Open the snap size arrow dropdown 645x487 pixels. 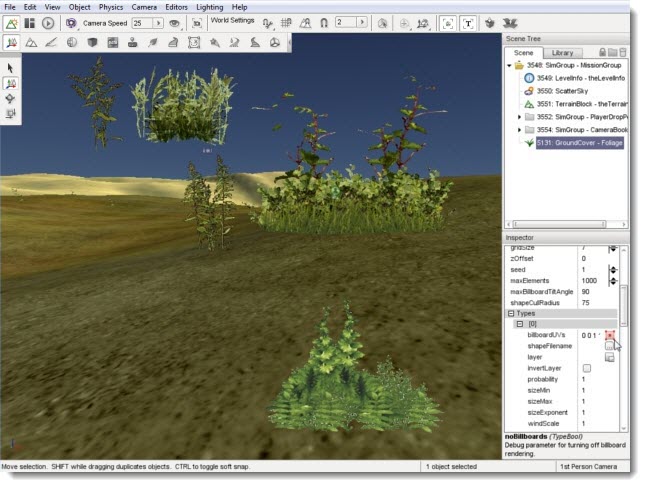(x=362, y=22)
